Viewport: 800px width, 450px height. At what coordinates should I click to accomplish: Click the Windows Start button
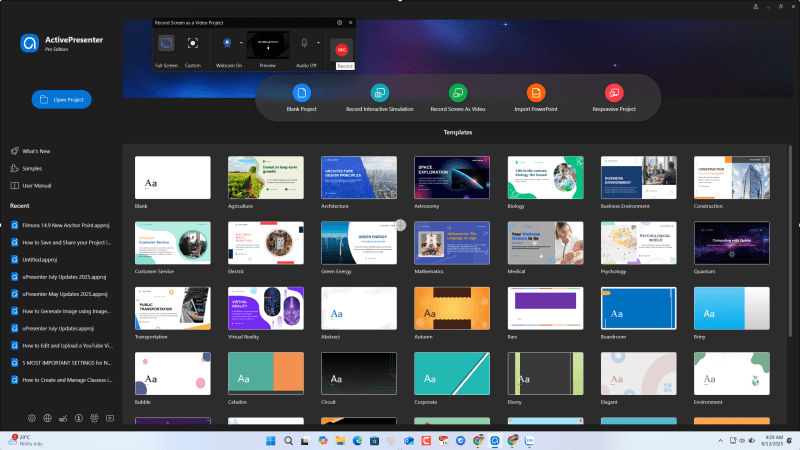pyautogui.click(x=269, y=440)
